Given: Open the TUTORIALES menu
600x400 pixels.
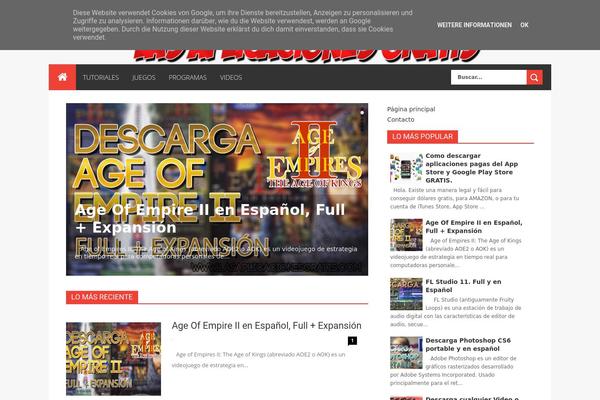Looking at the screenshot, I should (x=101, y=77).
